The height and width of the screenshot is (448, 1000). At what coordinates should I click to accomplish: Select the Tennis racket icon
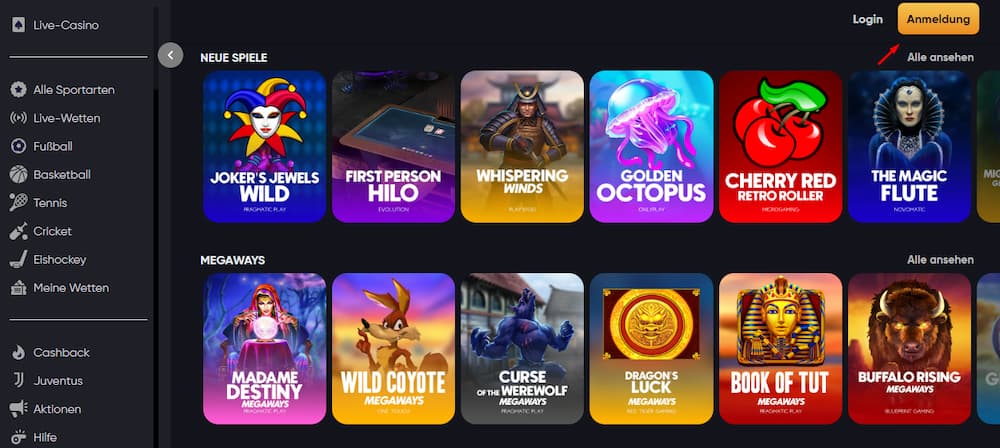[18, 203]
